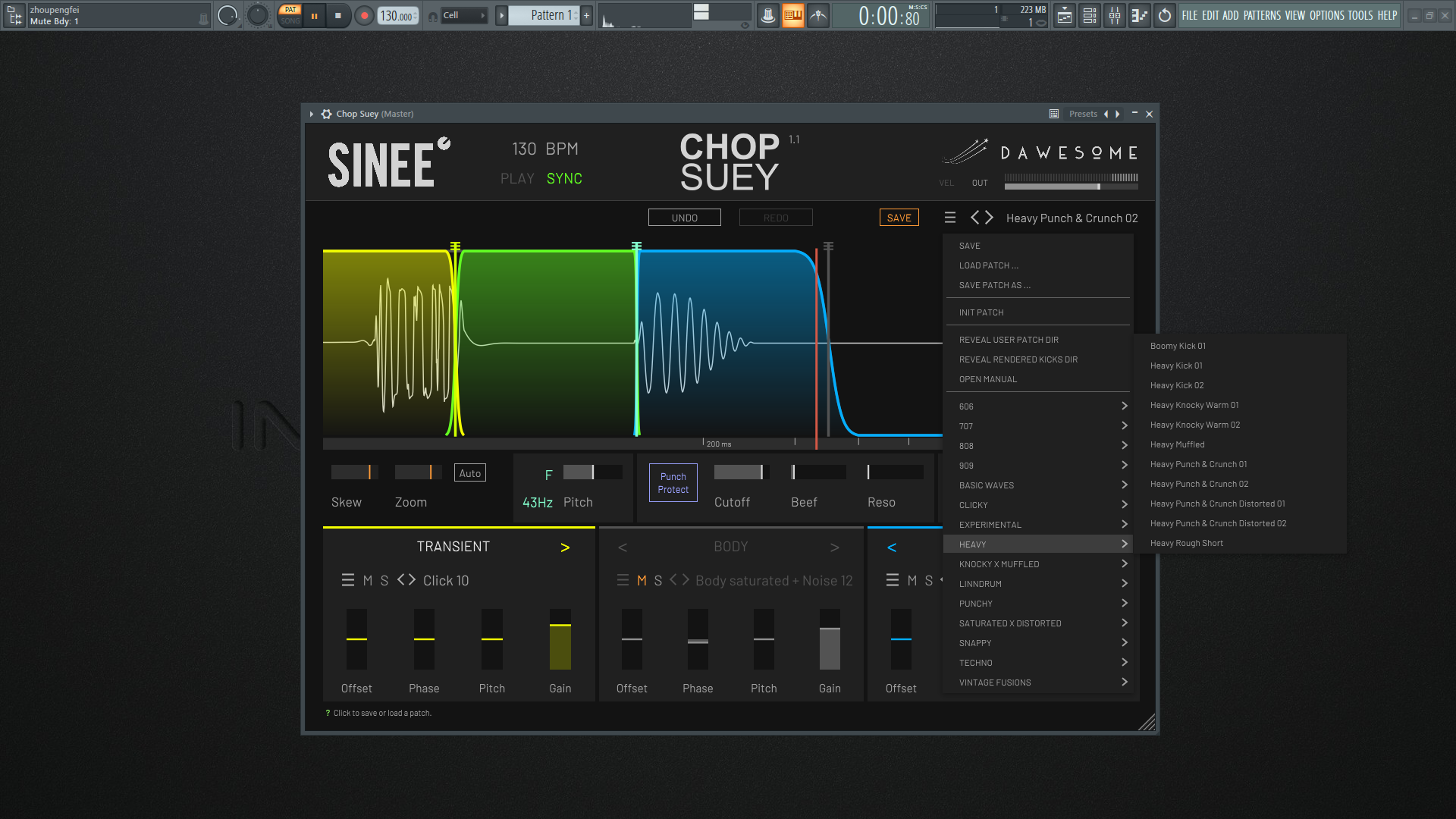Screen dimensions: 1456x819
Task: Click the grid icon left of Presets
Action: 1054,114
